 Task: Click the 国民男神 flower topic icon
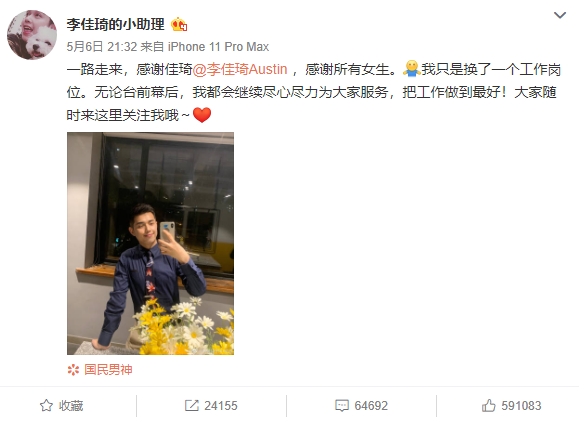tap(73, 370)
